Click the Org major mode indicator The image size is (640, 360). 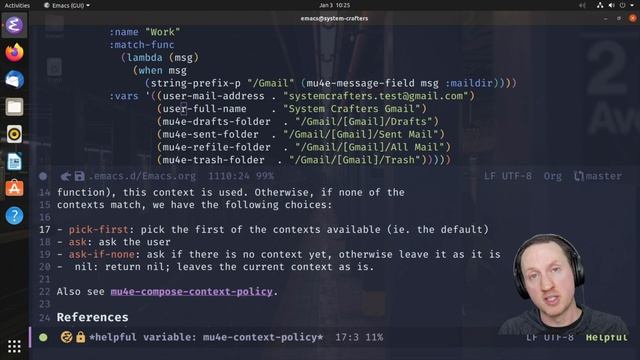552,176
